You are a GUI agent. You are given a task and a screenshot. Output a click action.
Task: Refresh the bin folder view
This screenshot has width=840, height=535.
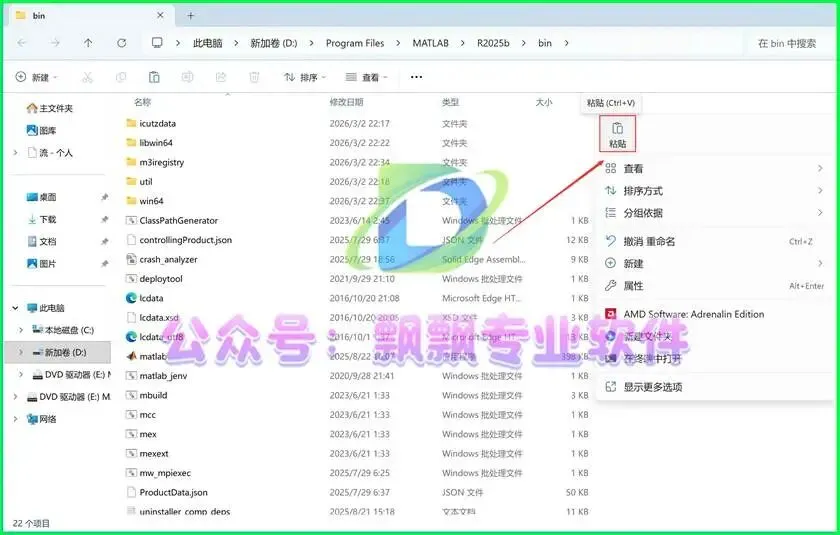pyautogui.click(x=122, y=43)
